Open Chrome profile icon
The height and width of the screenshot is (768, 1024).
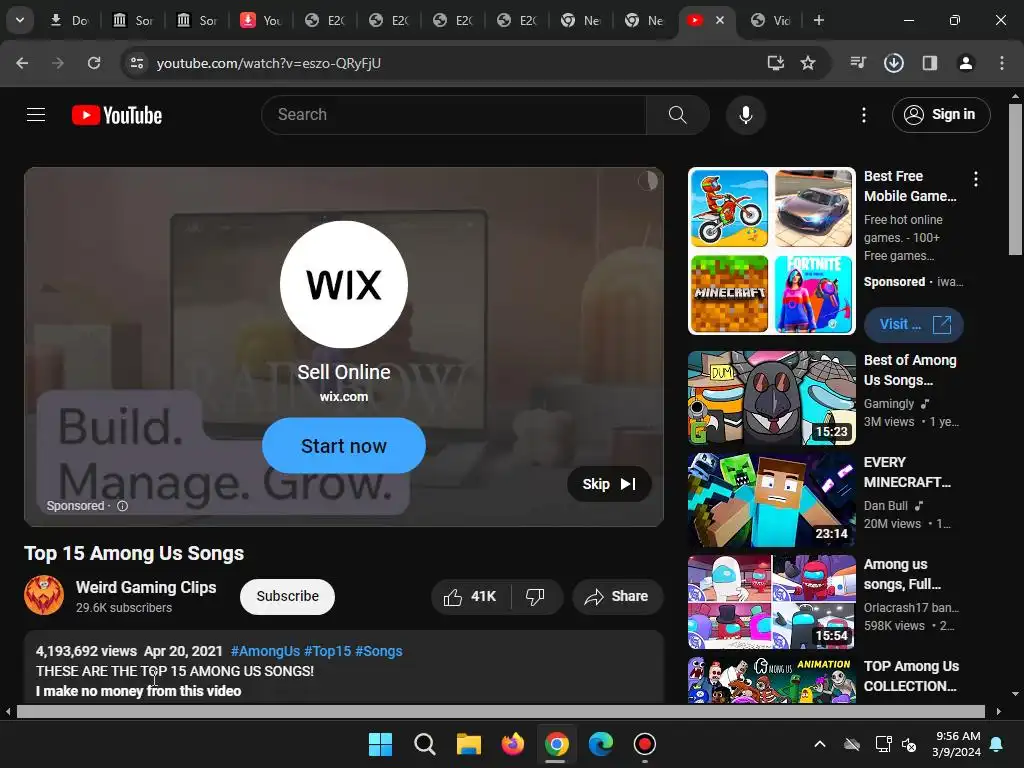[x=965, y=63]
